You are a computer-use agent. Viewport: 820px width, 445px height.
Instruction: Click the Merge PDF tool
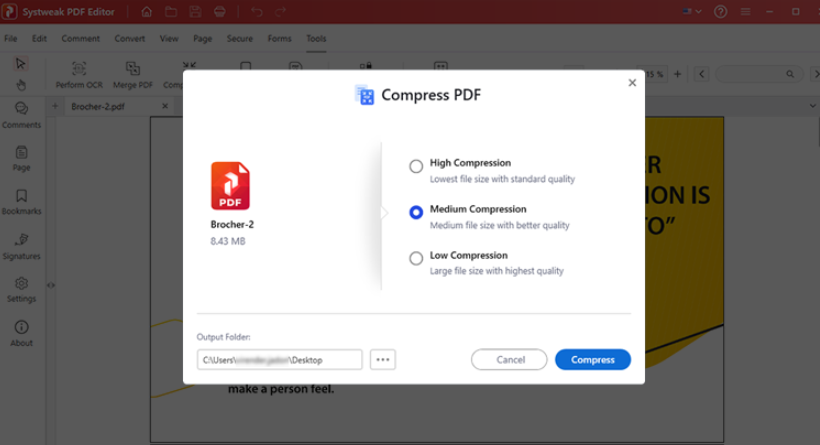tap(133, 75)
